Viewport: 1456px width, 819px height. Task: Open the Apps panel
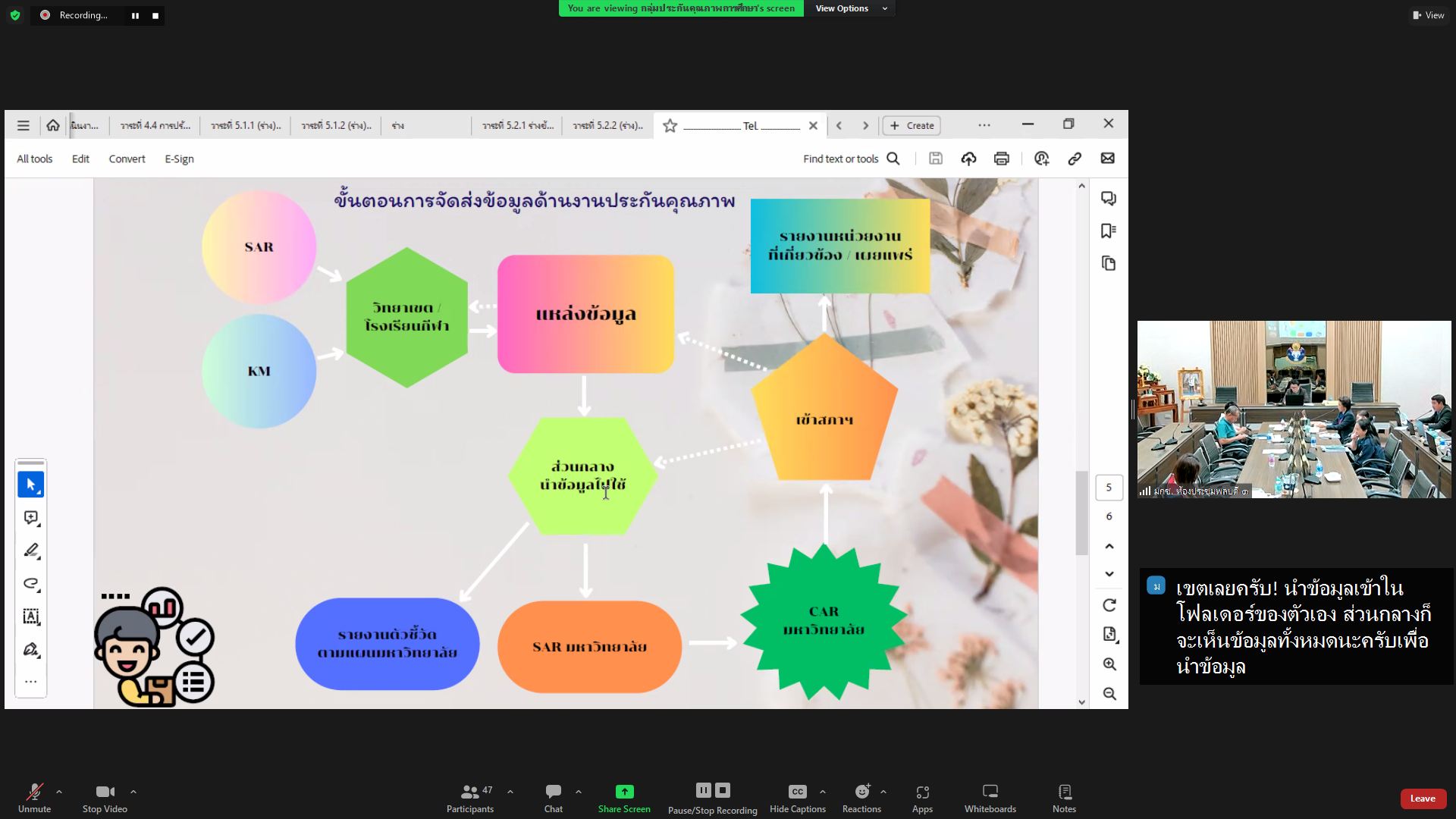(x=922, y=798)
